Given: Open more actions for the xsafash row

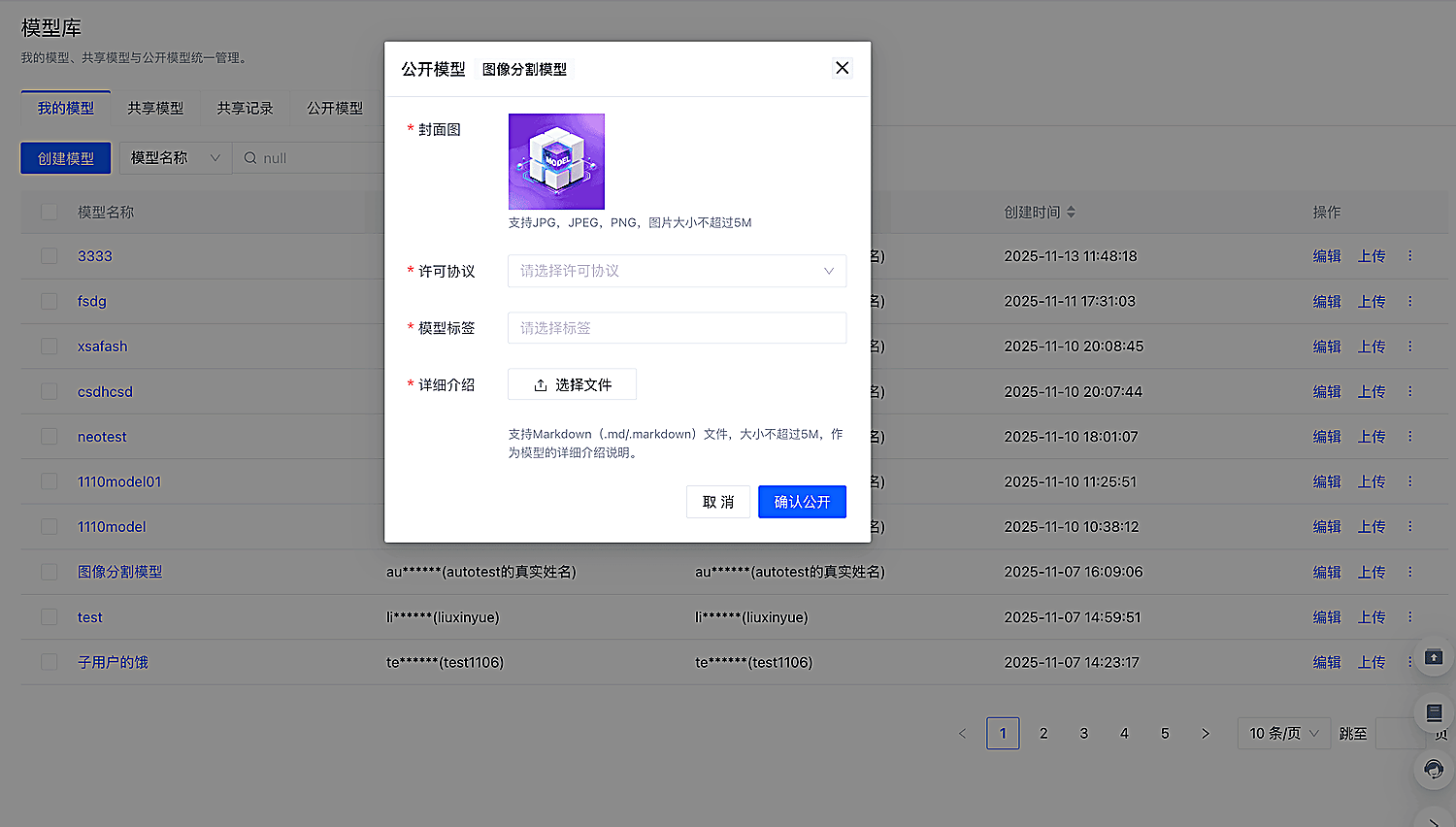Looking at the screenshot, I should tap(1410, 347).
